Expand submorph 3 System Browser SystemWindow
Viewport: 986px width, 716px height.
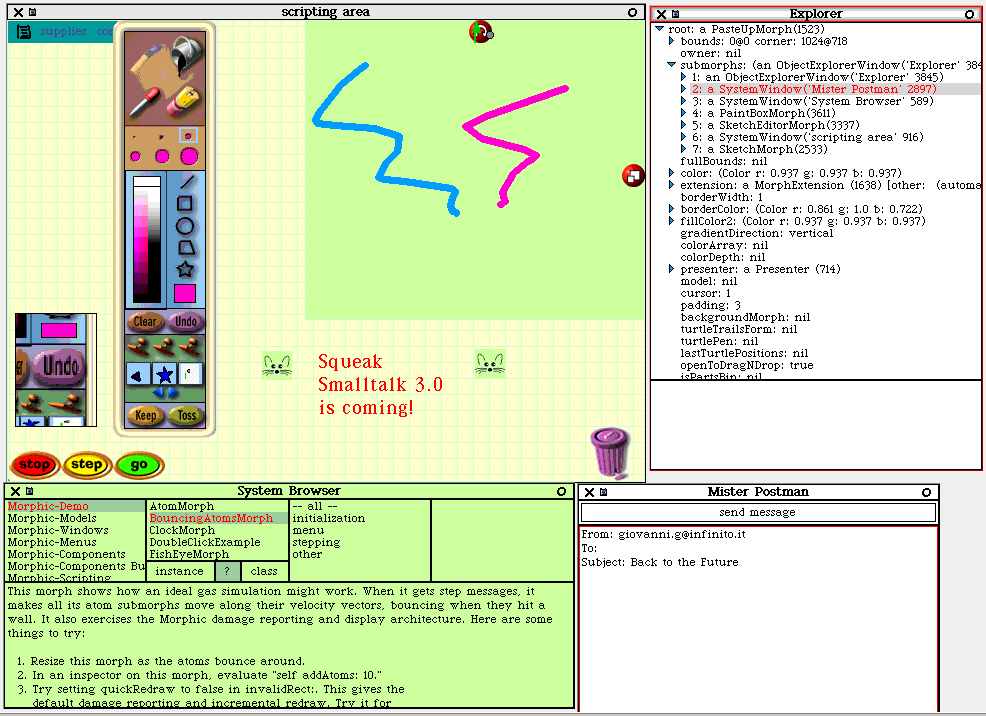pos(684,101)
